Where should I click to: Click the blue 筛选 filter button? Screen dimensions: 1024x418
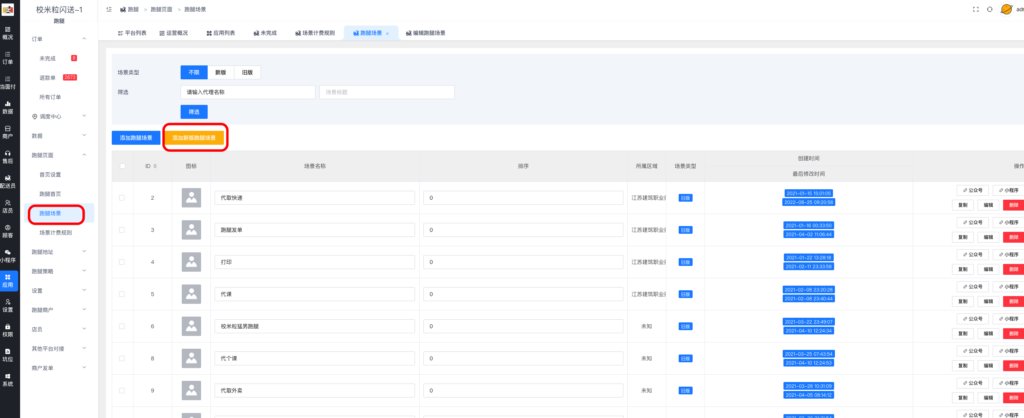[x=194, y=111]
